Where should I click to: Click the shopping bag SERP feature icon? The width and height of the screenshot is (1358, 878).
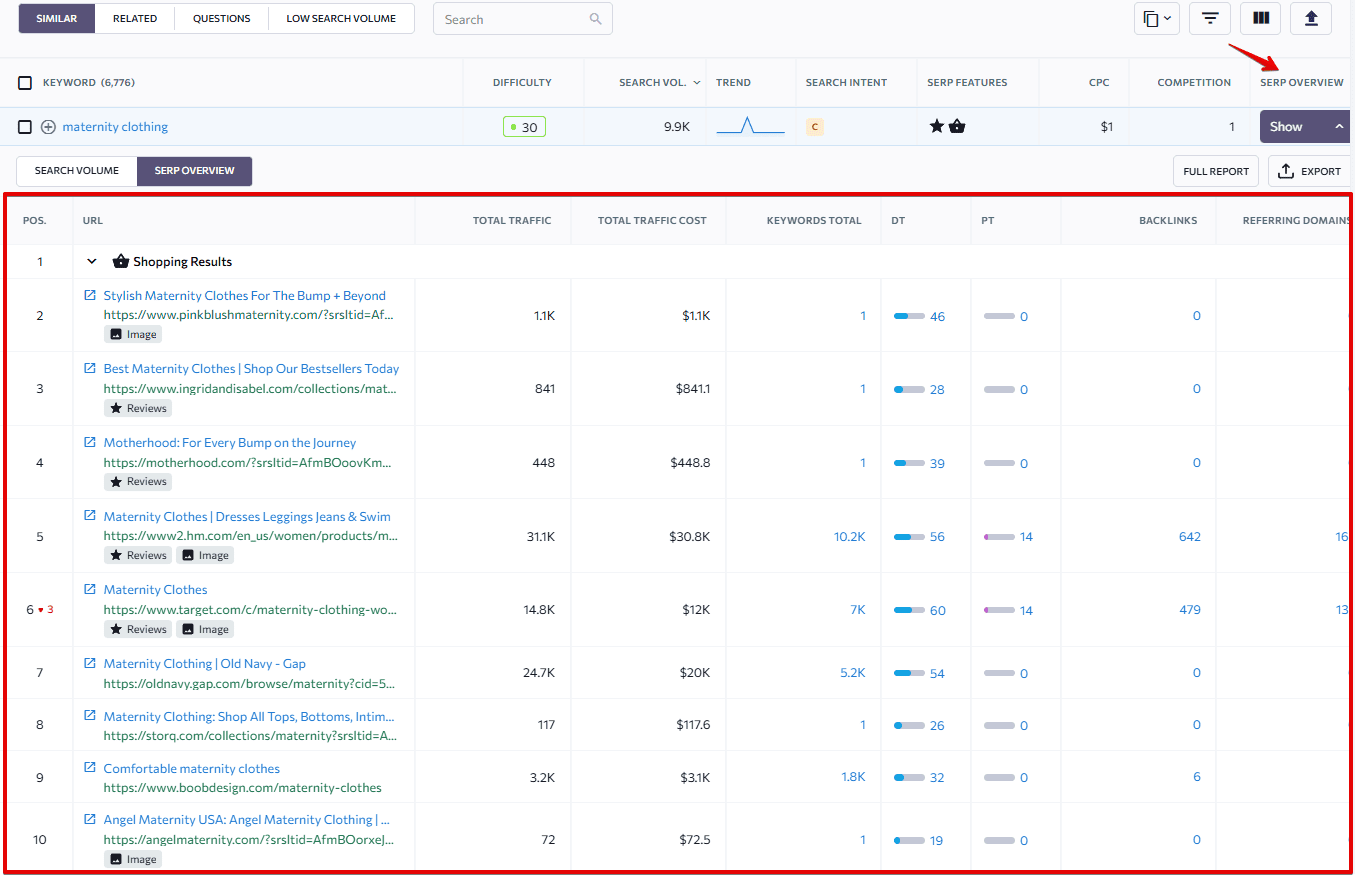pos(958,126)
